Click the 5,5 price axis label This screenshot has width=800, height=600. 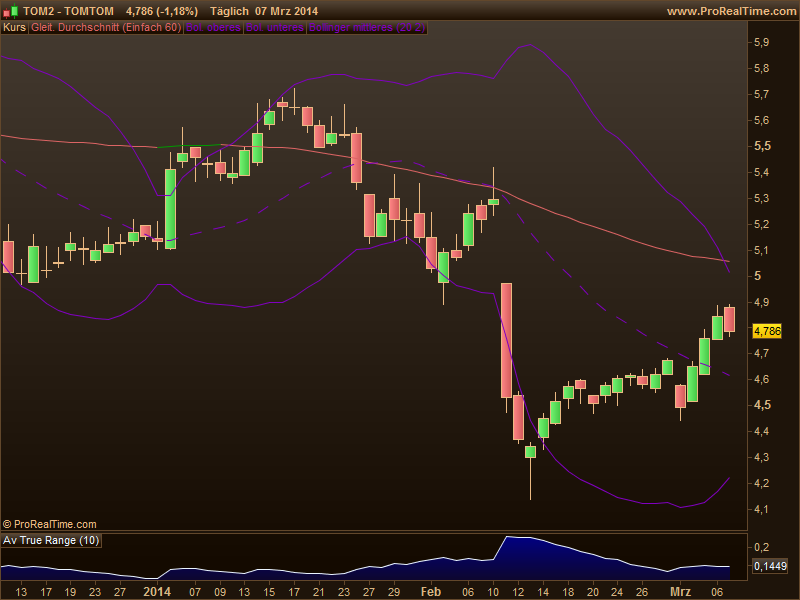762,146
